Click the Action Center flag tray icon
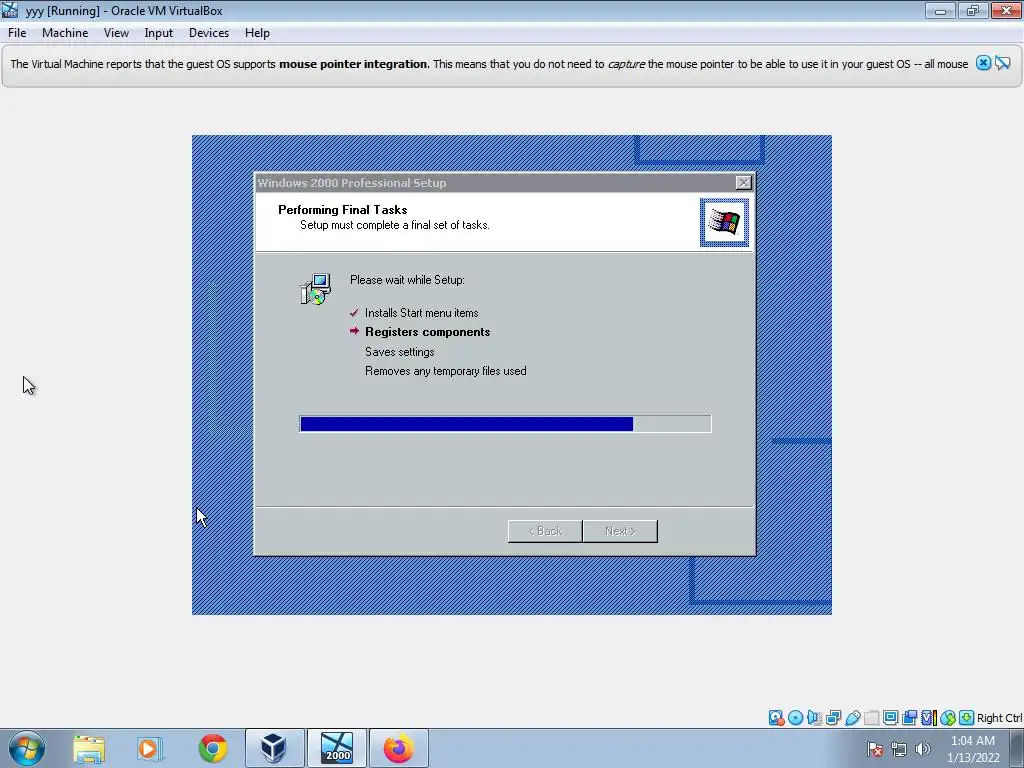The width and height of the screenshot is (1024, 768). pos(874,749)
